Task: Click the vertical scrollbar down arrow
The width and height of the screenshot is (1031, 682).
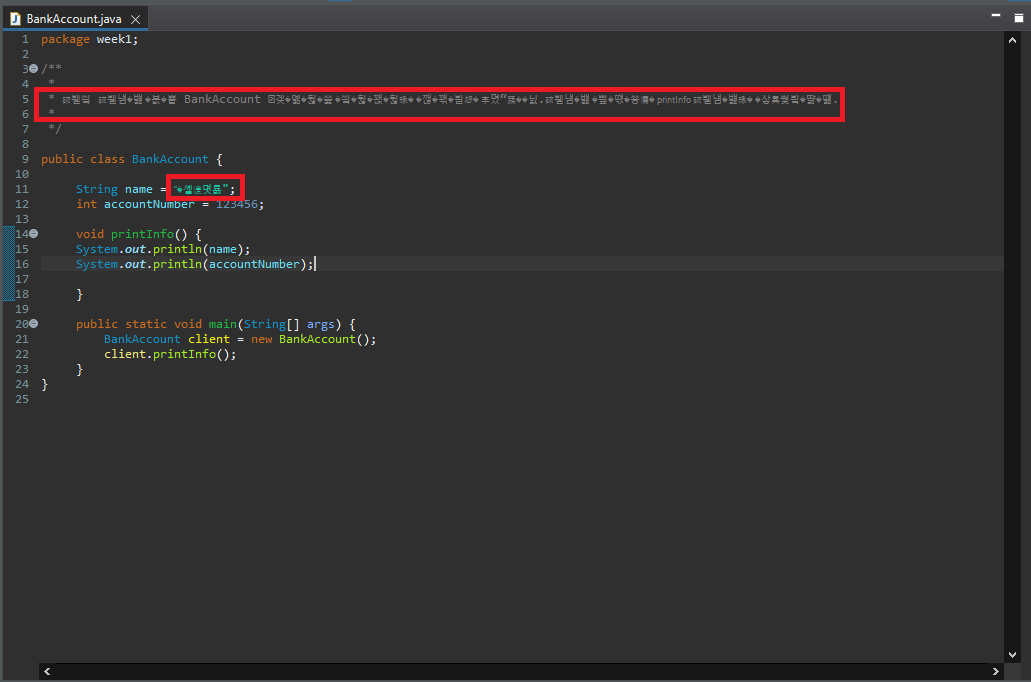Action: coord(1013,654)
